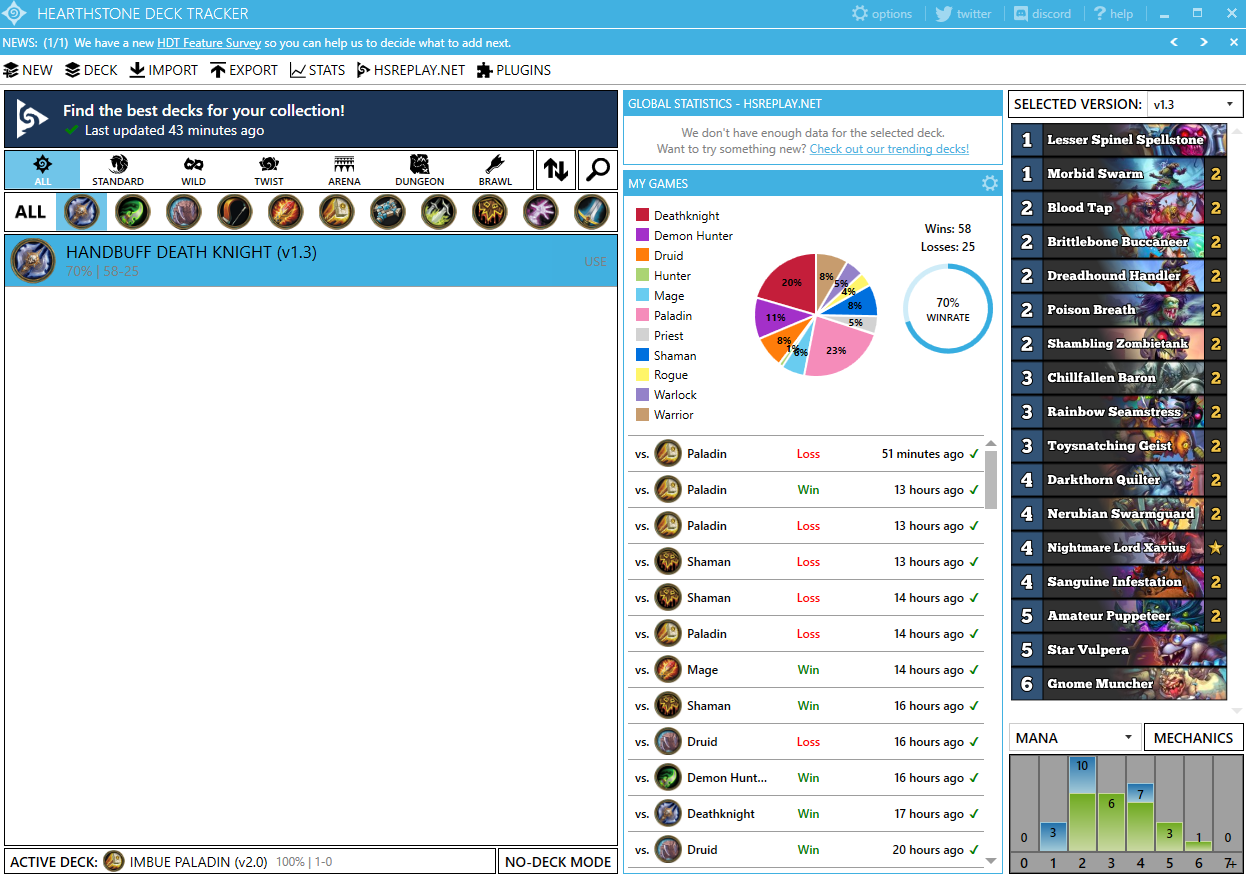Select the WILD mode filter
This screenshot has height=878, width=1246.
tap(193, 170)
